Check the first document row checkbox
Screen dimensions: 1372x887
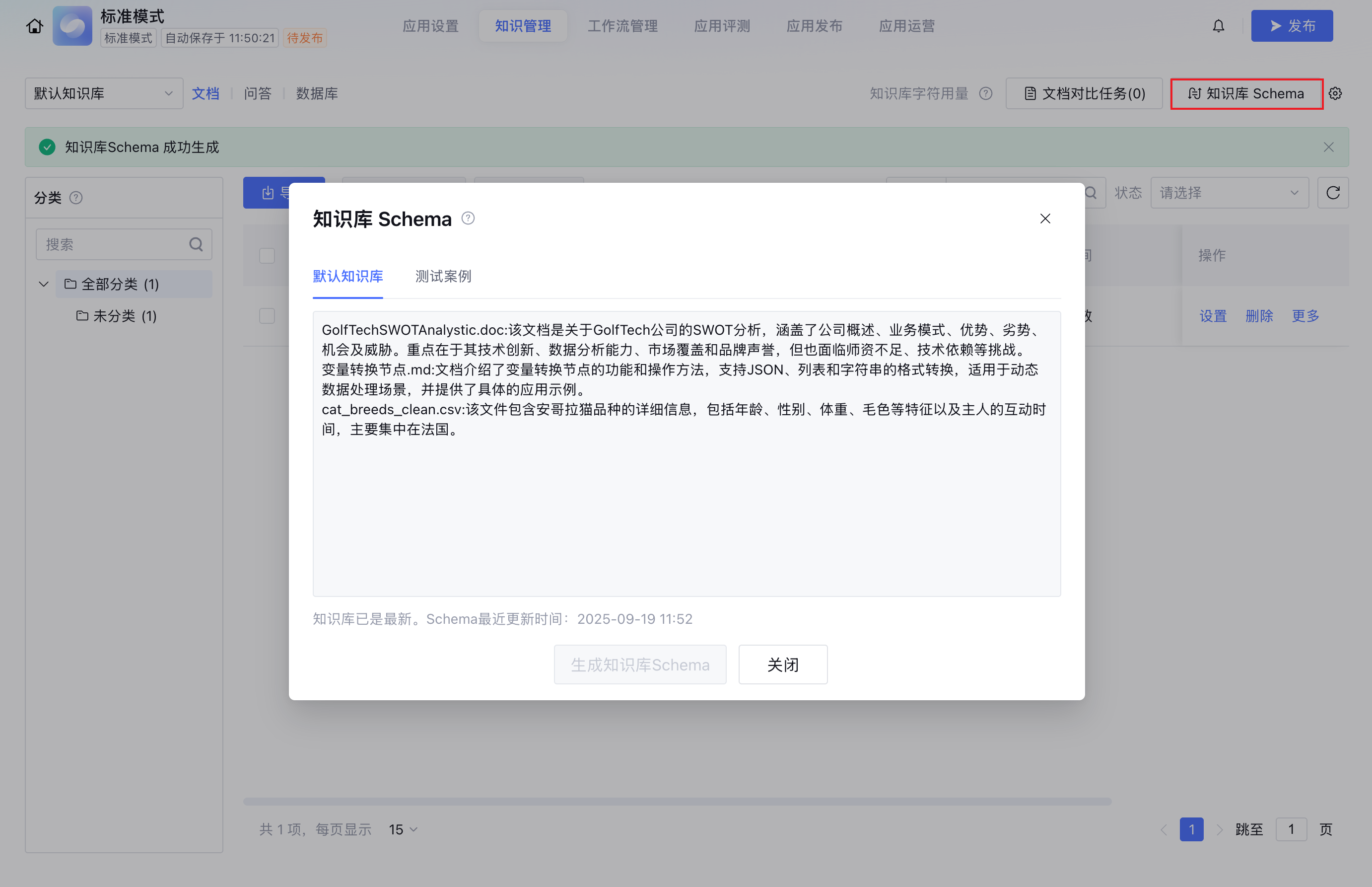point(267,316)
